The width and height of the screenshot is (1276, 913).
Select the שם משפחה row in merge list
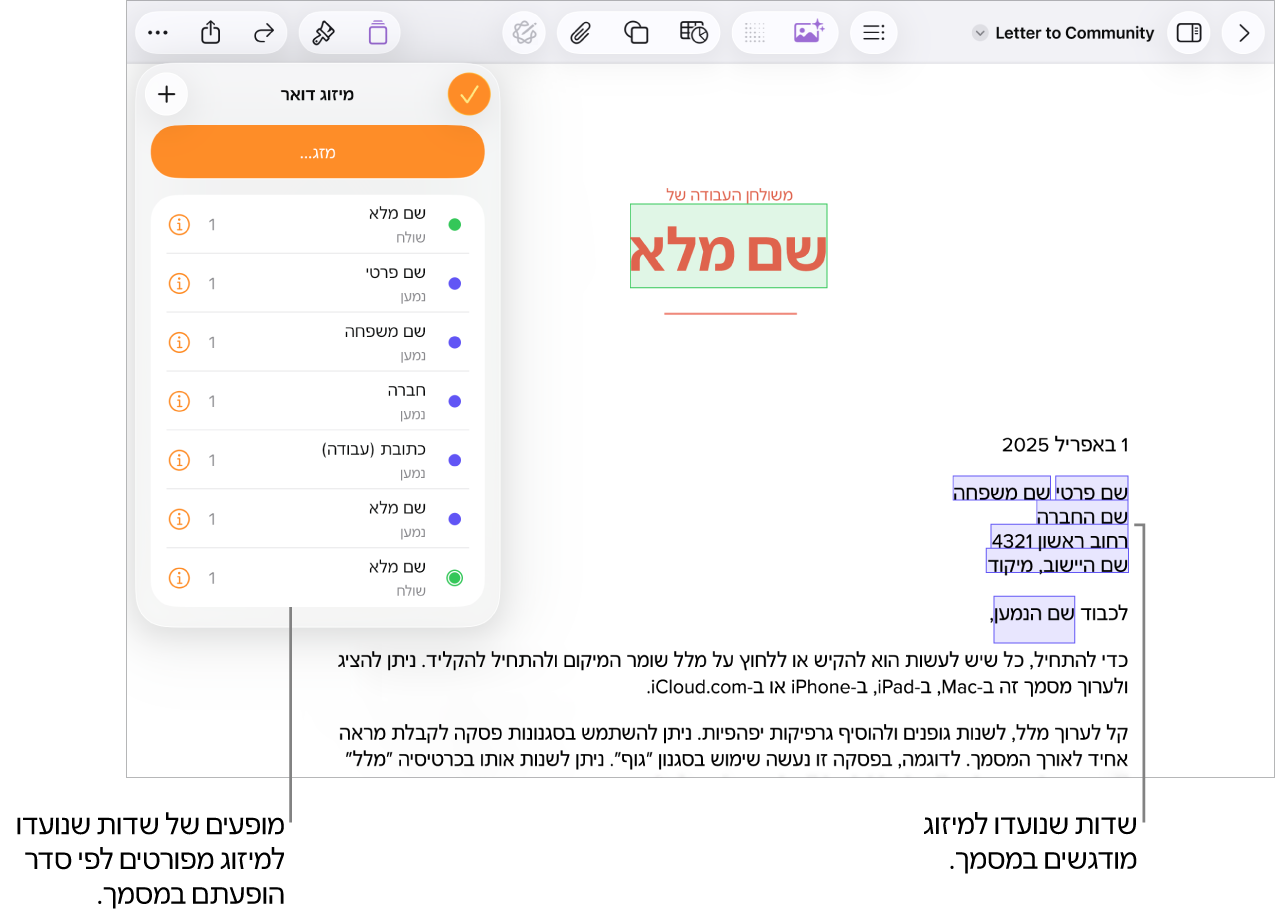[x=318, y=343]
